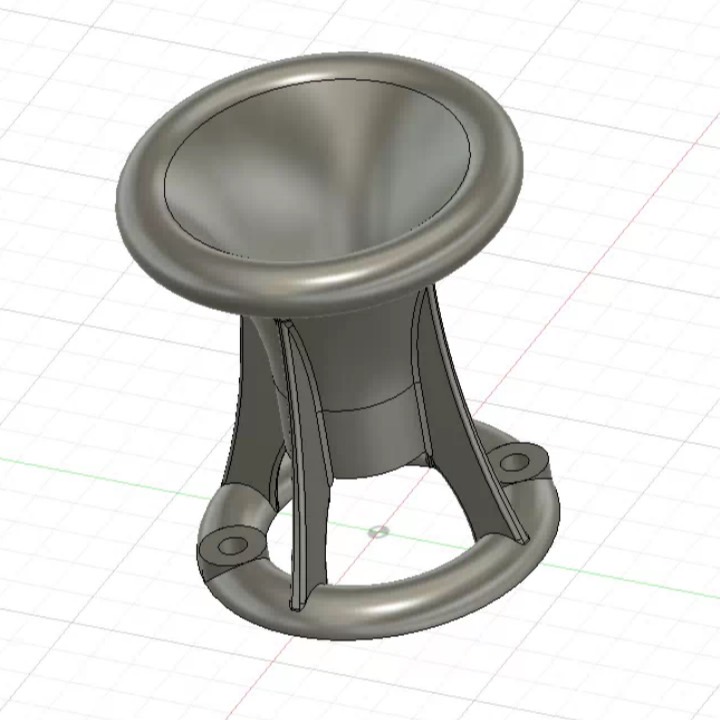The height and width of the screenshot is (720, 720).
Task: Select the origin point marker inside the ring
Action: (x=377, y=531)
